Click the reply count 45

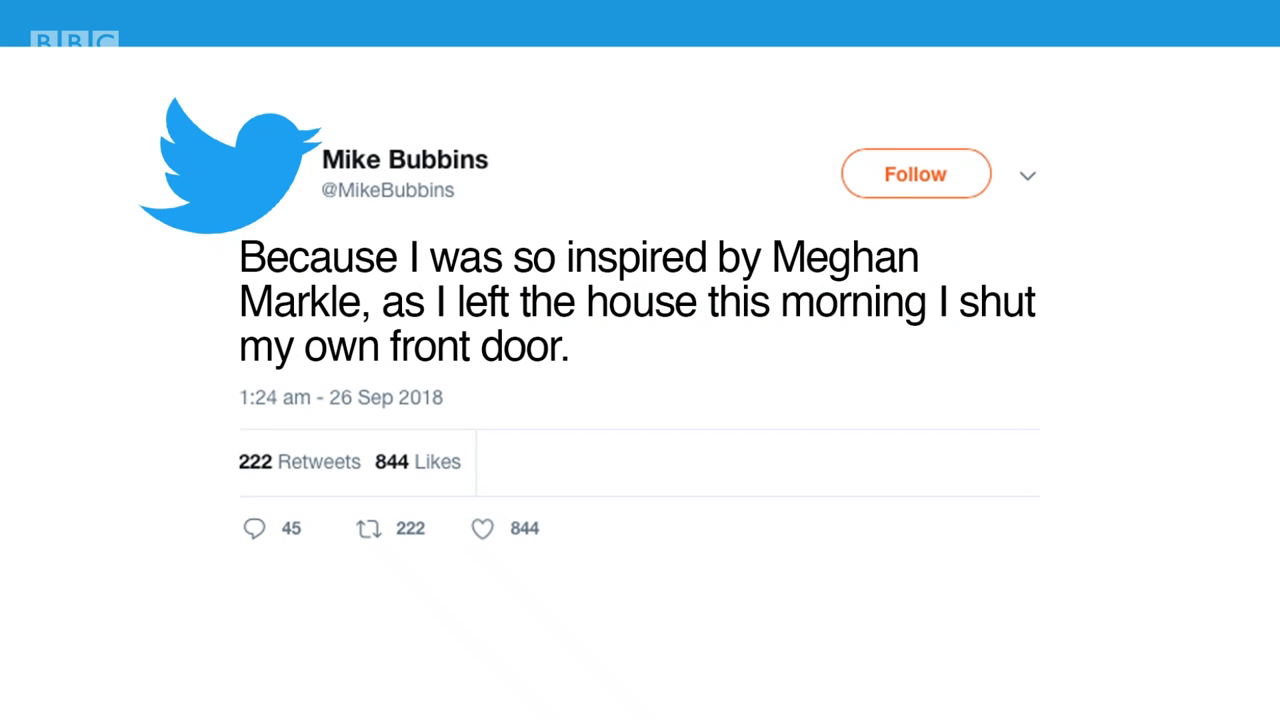(x=291, y=528)
